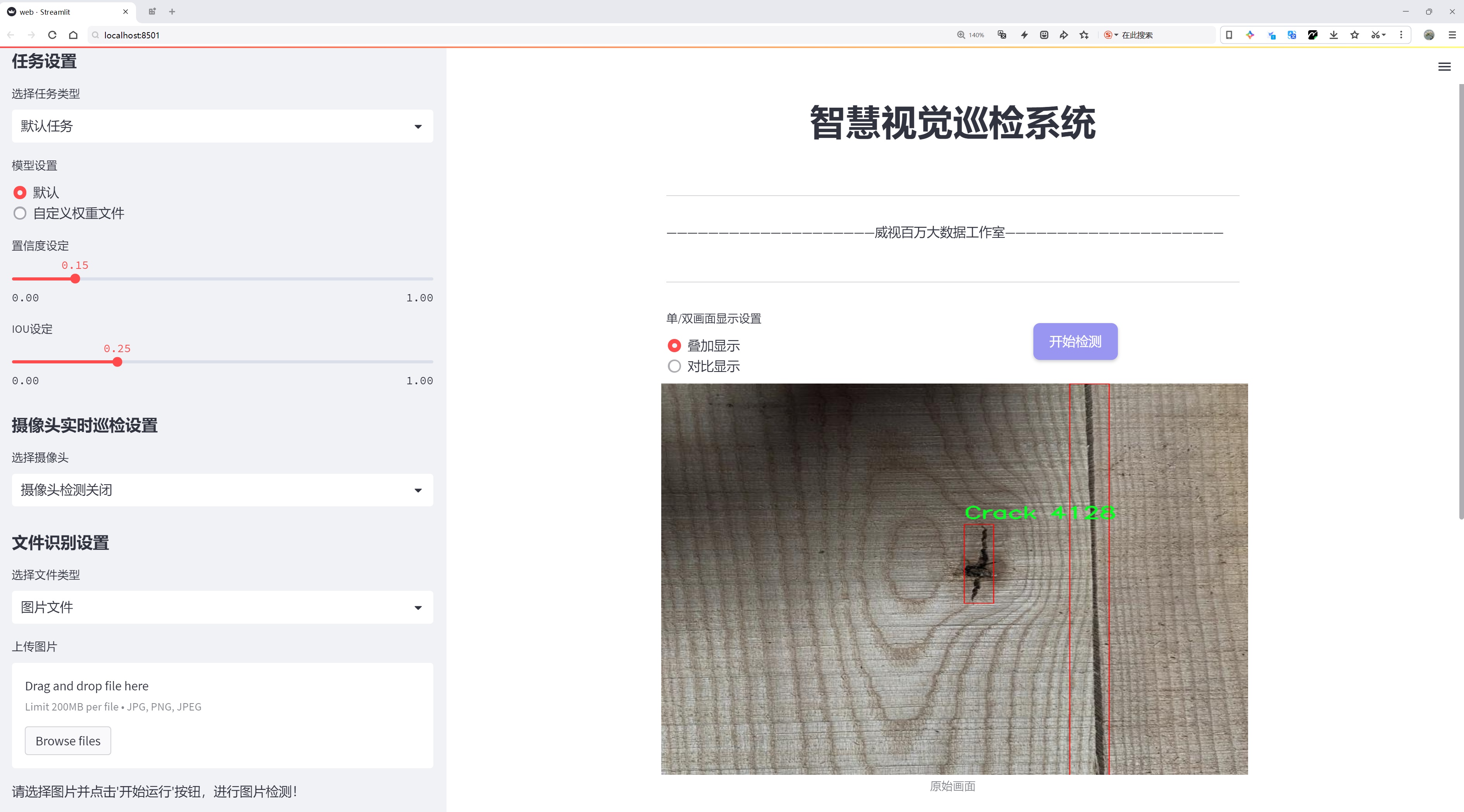The height and width of the screenshot is (812, 1464).
Task: Click the 摄像头实时巡检设置 heading
Action: pos(84,425)
